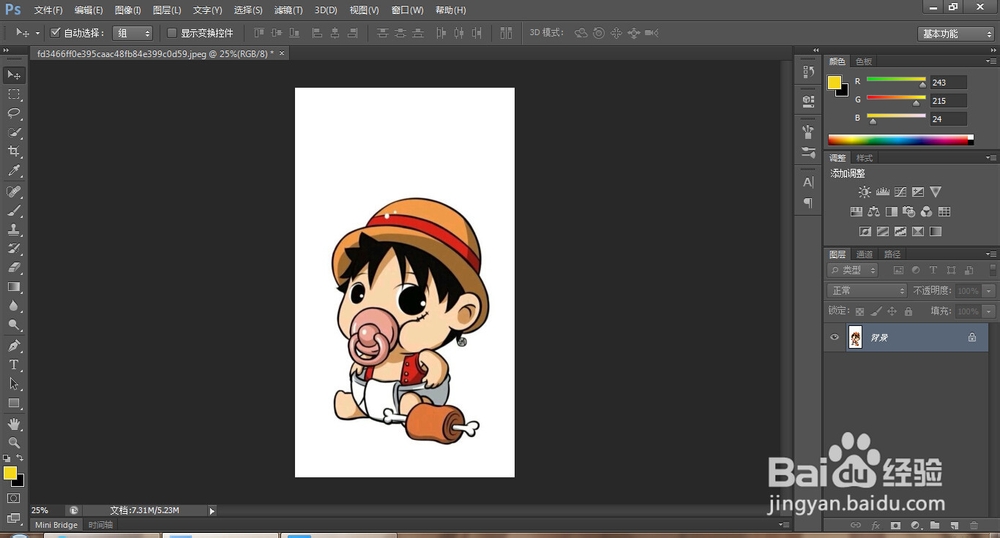Select the Crop tool

coord(13,152)
